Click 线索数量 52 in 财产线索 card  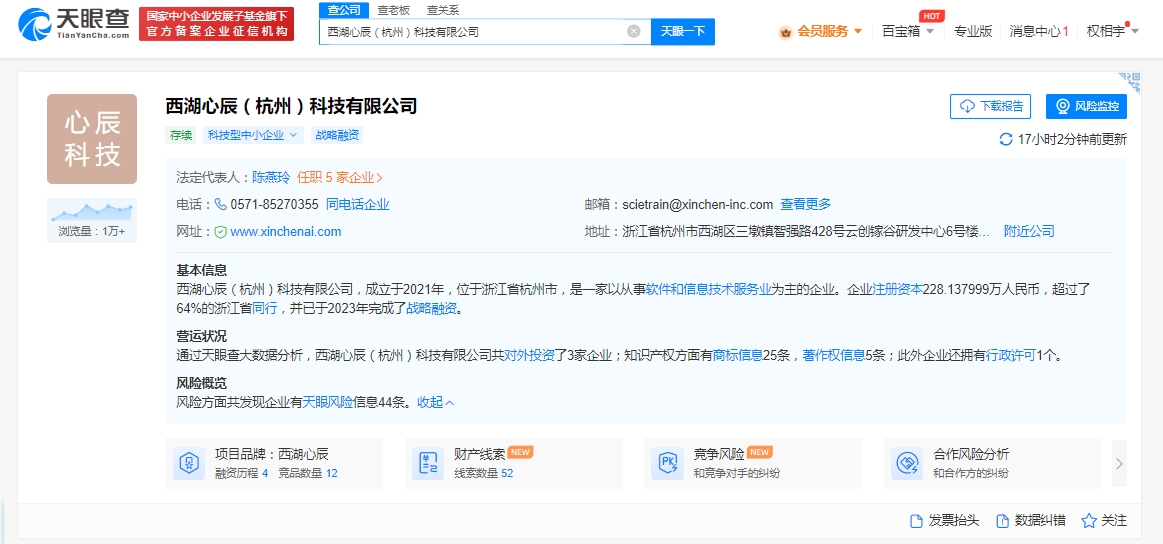pyautogui.click(x=484, y=473)
